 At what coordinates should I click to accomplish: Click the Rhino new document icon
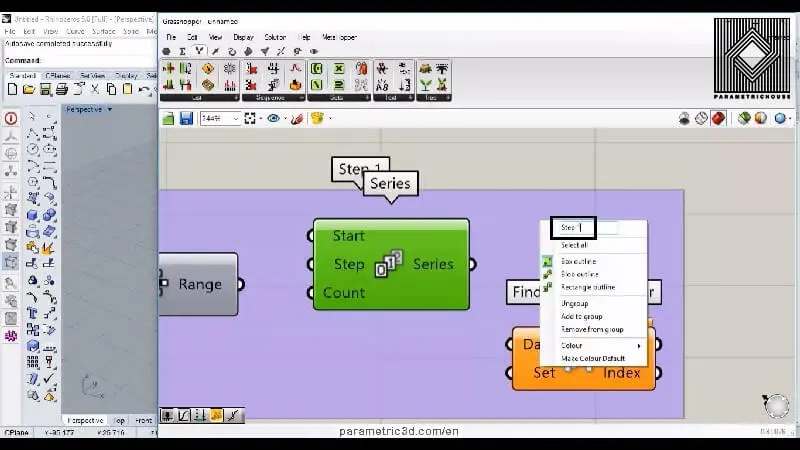coord(12,89)
